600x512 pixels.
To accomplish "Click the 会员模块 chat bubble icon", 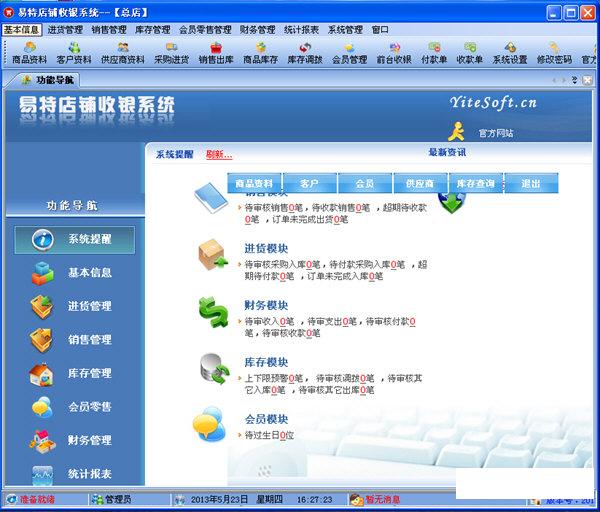I will click(x=209, y=424).
